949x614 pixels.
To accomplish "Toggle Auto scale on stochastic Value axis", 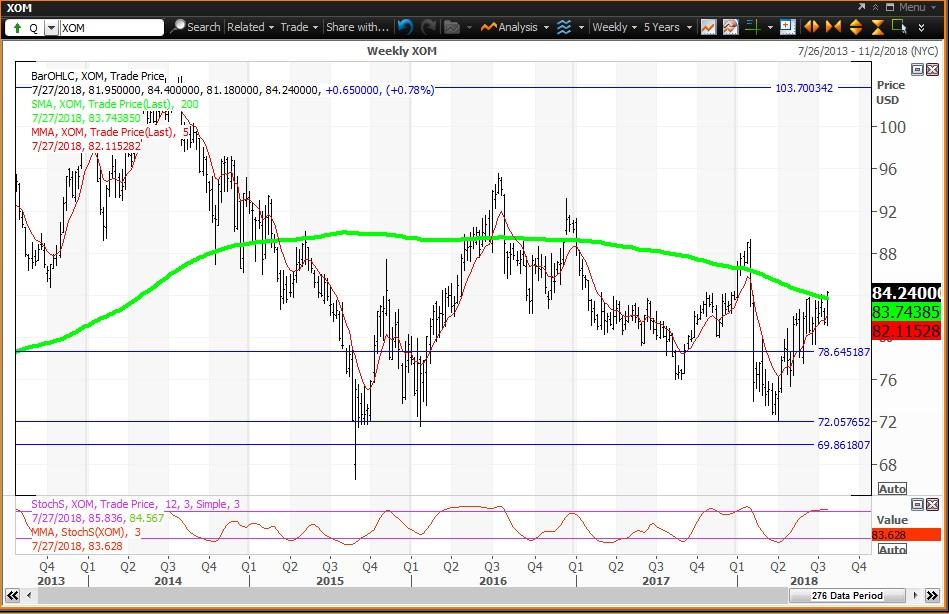I will pyautogui.click(x=891, y=549).
